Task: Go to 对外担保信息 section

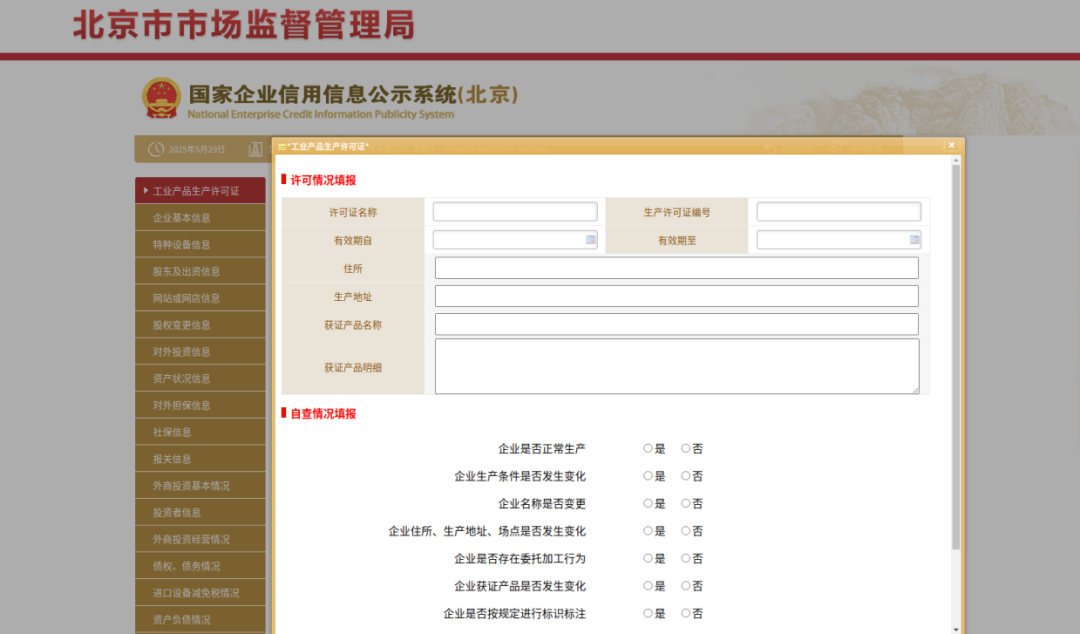Action: click(x=200, y=406)
